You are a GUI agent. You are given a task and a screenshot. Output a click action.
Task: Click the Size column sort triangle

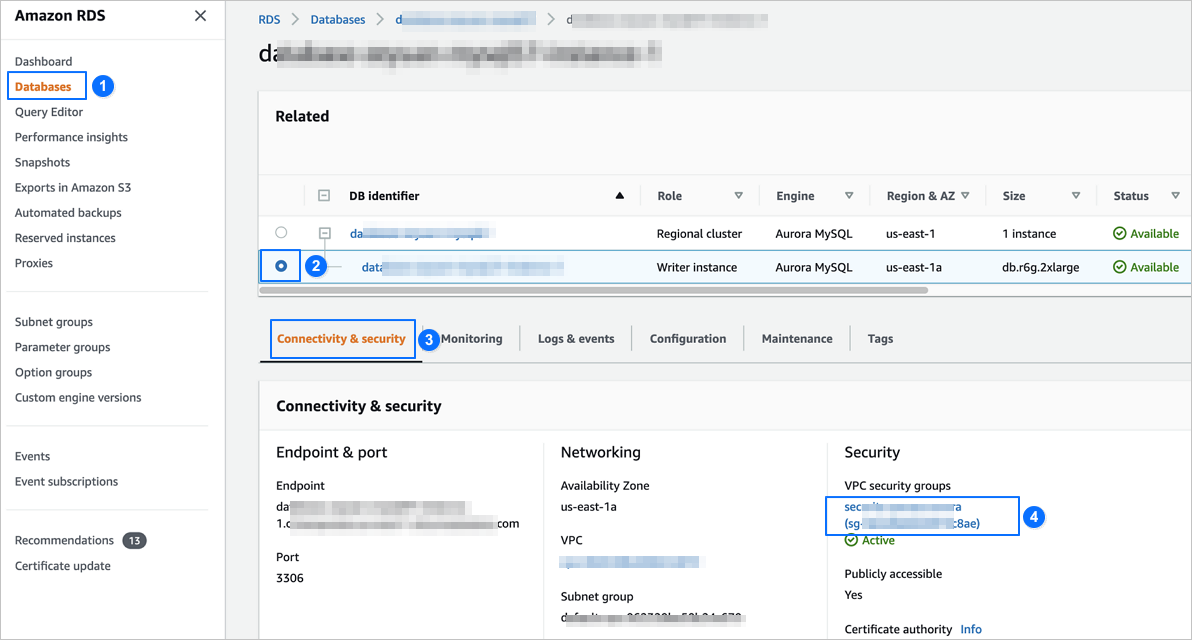1076,196
